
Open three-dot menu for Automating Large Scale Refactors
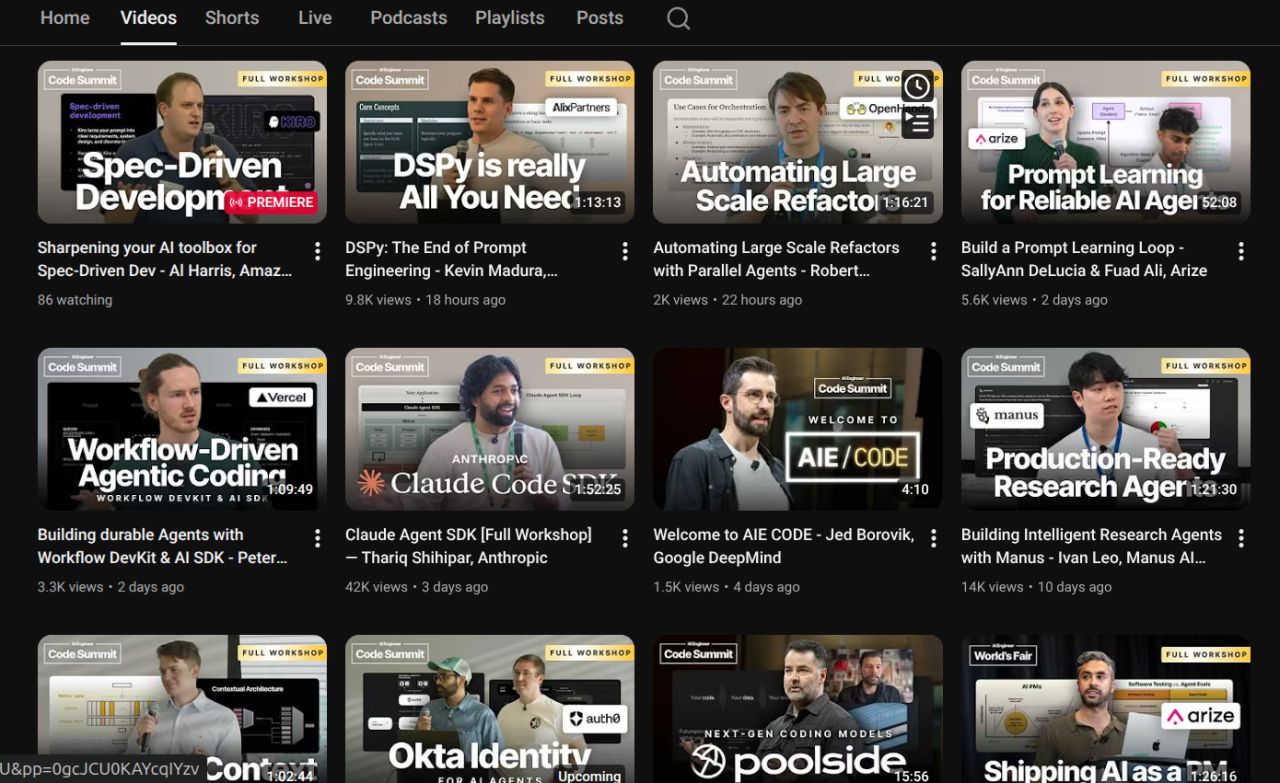tap(933, 251)
